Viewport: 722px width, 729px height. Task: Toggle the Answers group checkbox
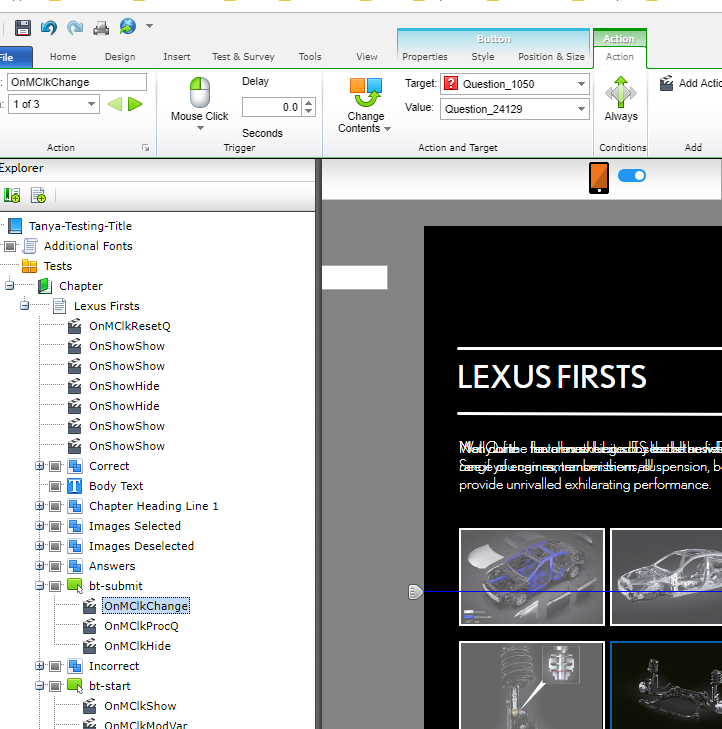click(x=55, y=566)
